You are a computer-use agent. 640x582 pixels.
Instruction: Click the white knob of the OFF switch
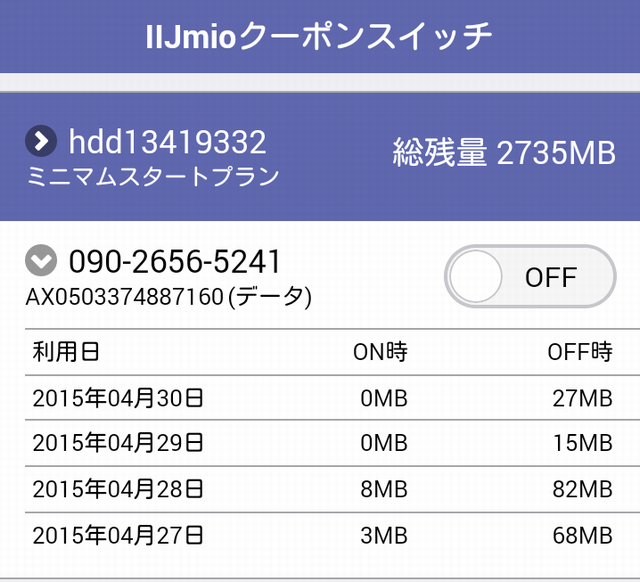[476, 276]
